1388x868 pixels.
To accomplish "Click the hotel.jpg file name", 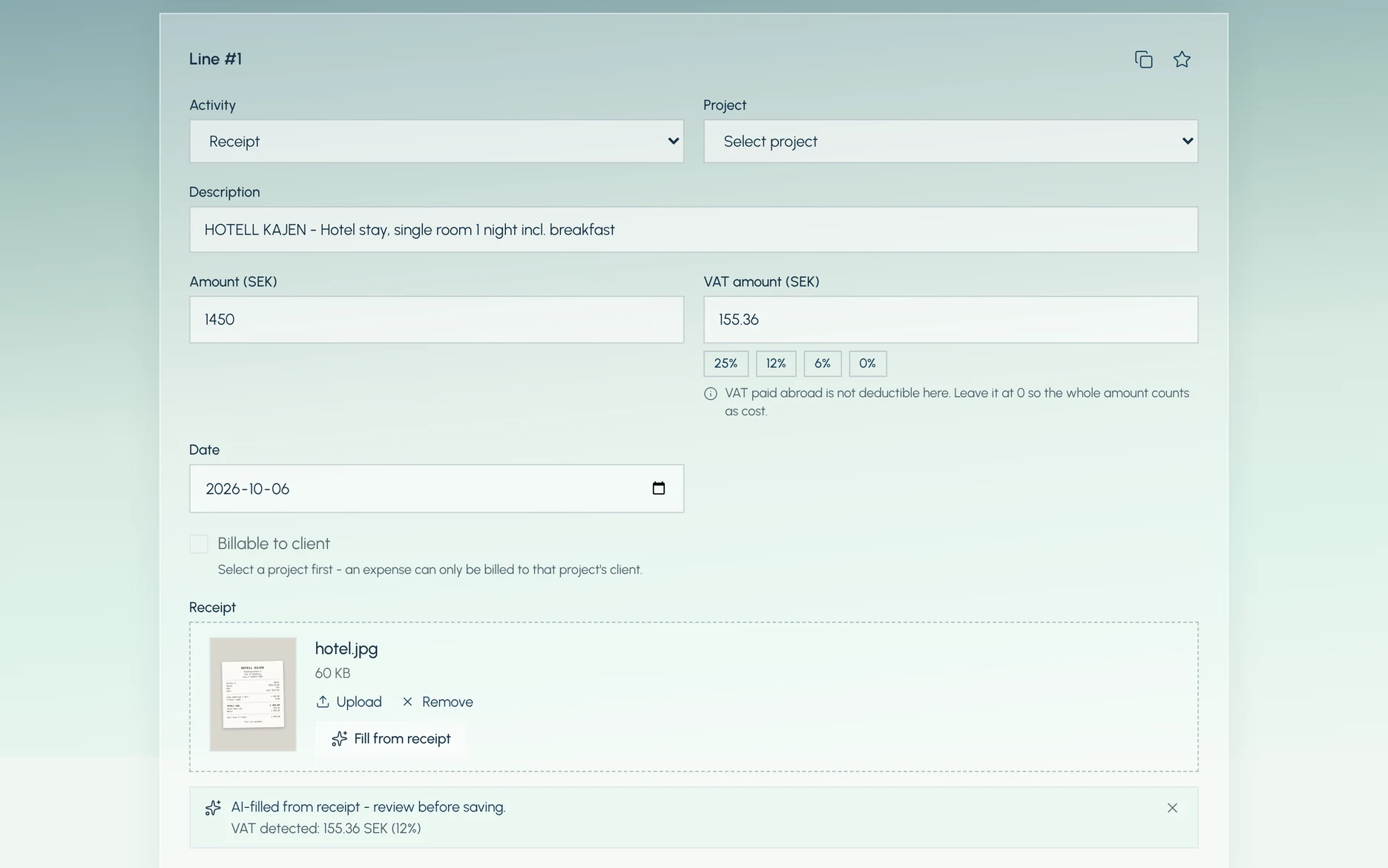I will [x=346, y=648].
